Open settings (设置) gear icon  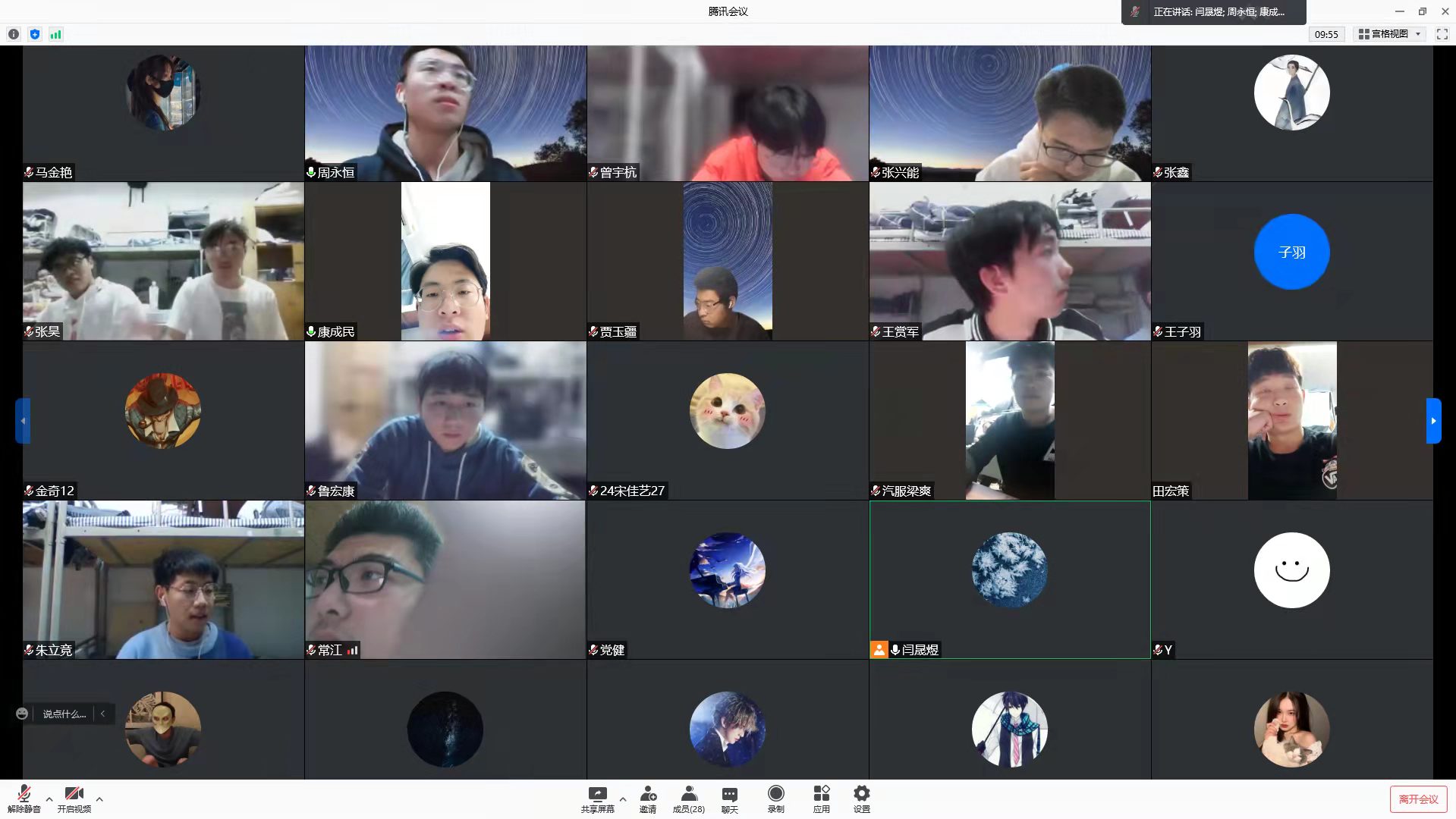[861, 799]
